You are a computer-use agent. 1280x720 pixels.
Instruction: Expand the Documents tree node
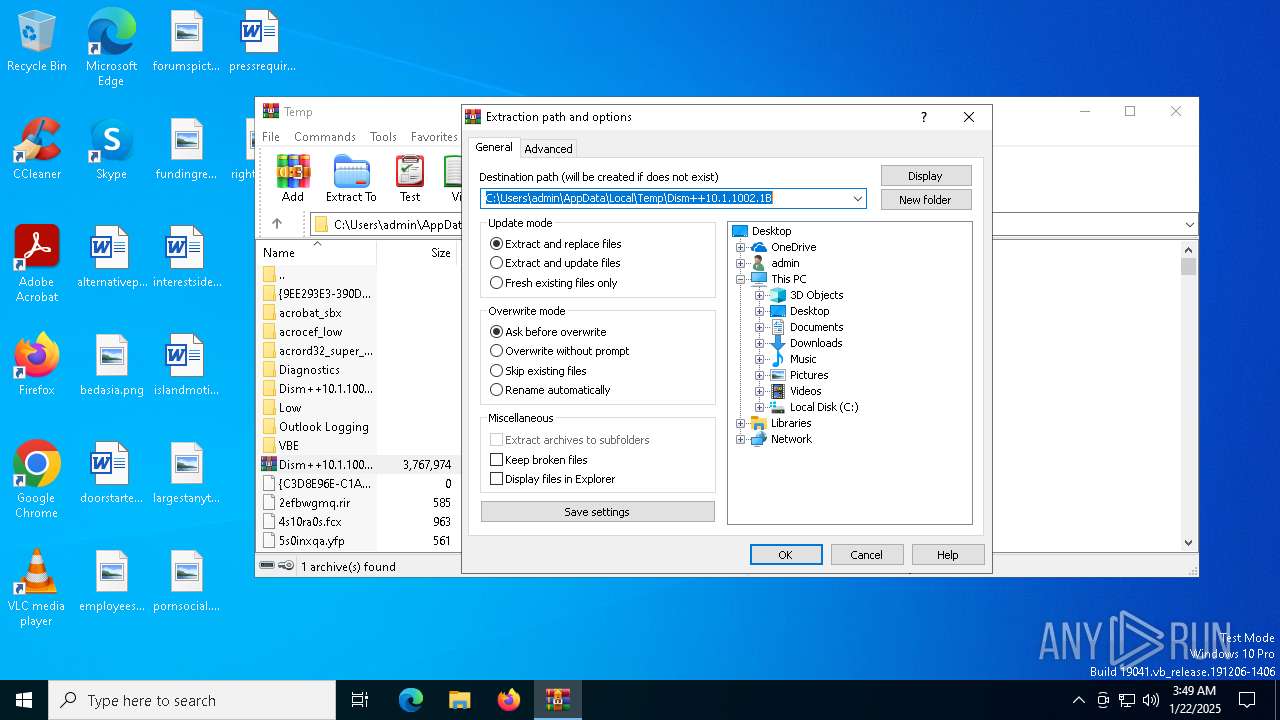point(760,327)
